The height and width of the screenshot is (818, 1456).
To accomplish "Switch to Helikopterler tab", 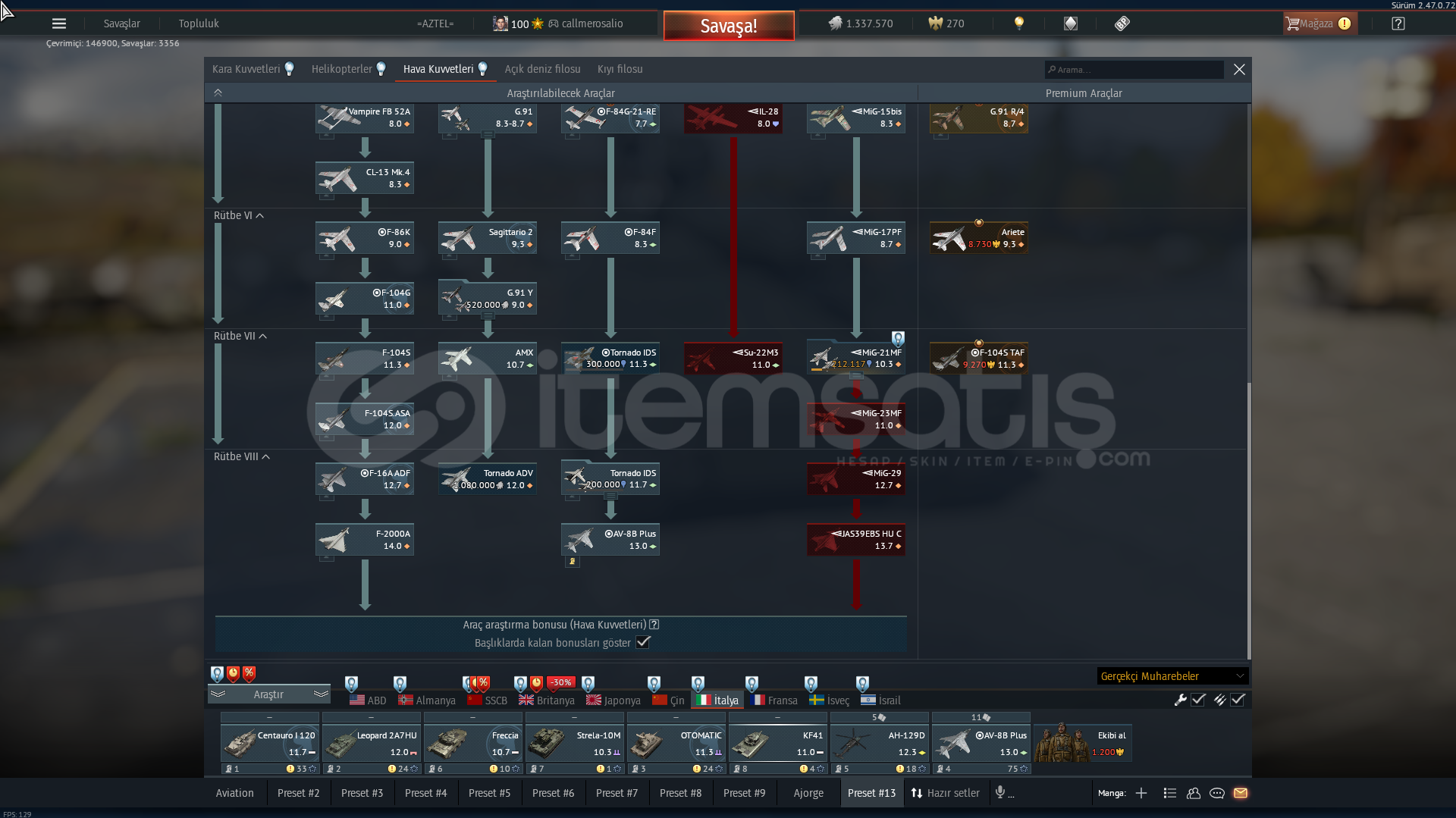I will (342, 69).
